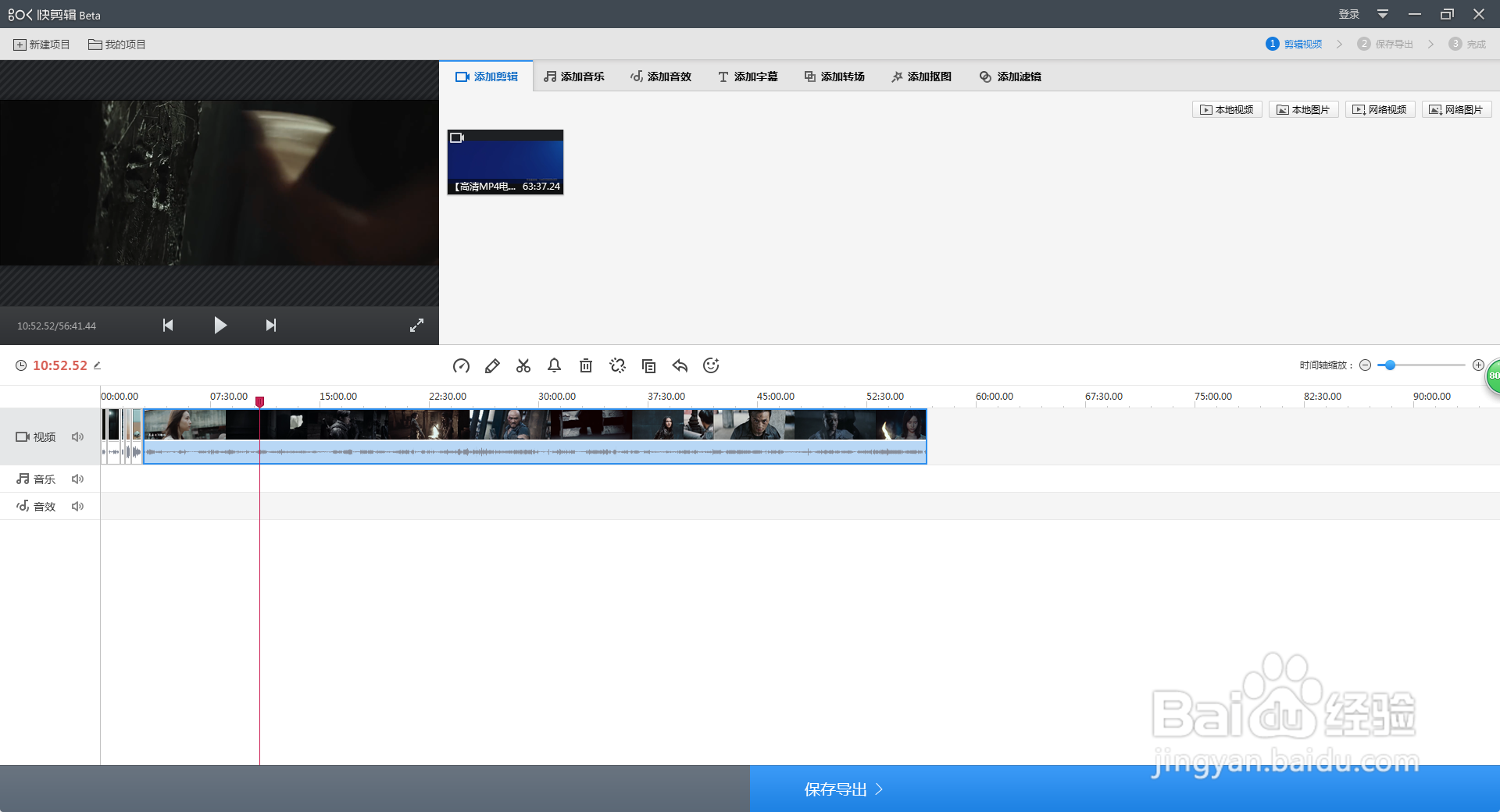1500x812 pixels.
Task: Select the imported video thumbnail 63:37.24
Action: tap(505, 162)
